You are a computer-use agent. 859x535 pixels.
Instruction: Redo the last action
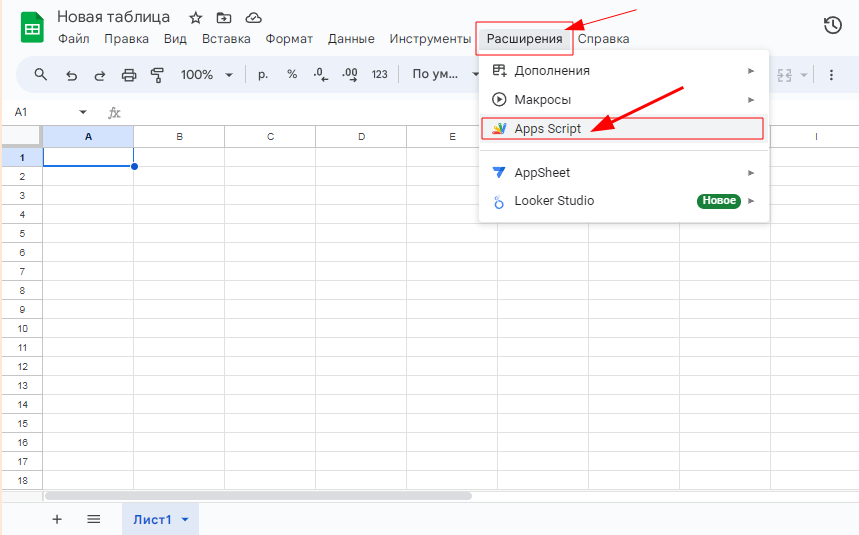pyautogui.click(x=100, y=75)
